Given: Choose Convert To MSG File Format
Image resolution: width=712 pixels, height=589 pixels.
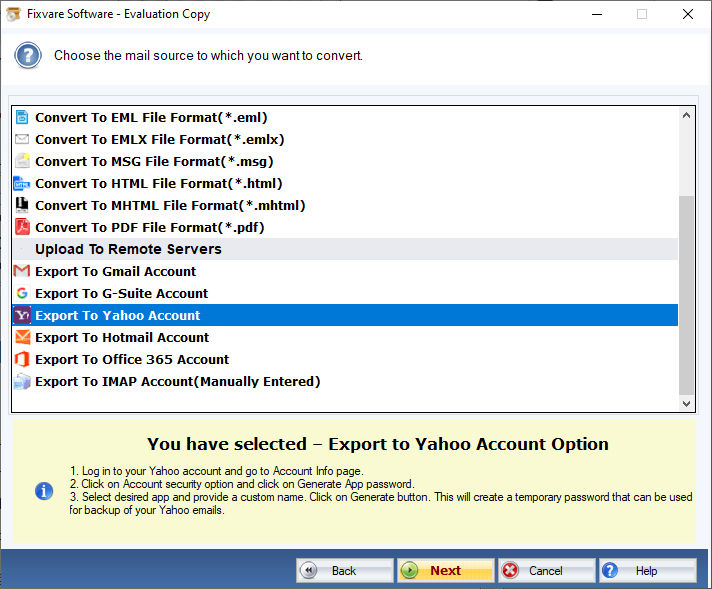Looking at the screenshot, I should pos(345,161).
